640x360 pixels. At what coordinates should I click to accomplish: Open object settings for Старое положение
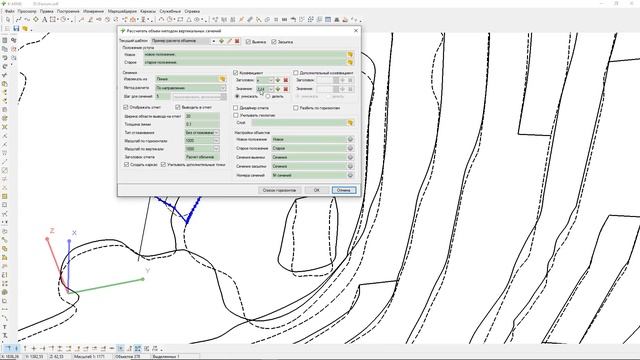click(350, 149)
